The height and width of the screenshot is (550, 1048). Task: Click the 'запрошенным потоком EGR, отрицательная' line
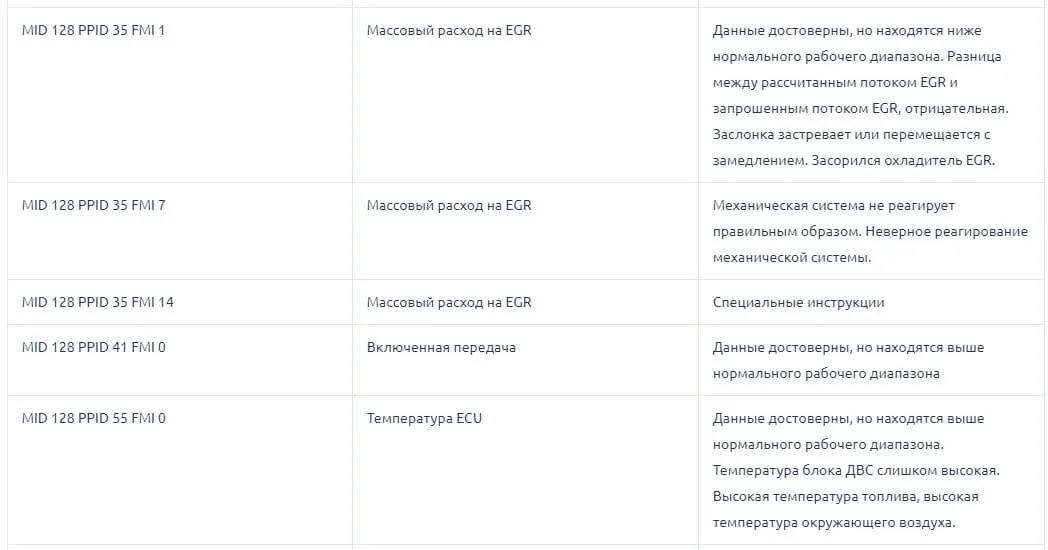[860, 108]
